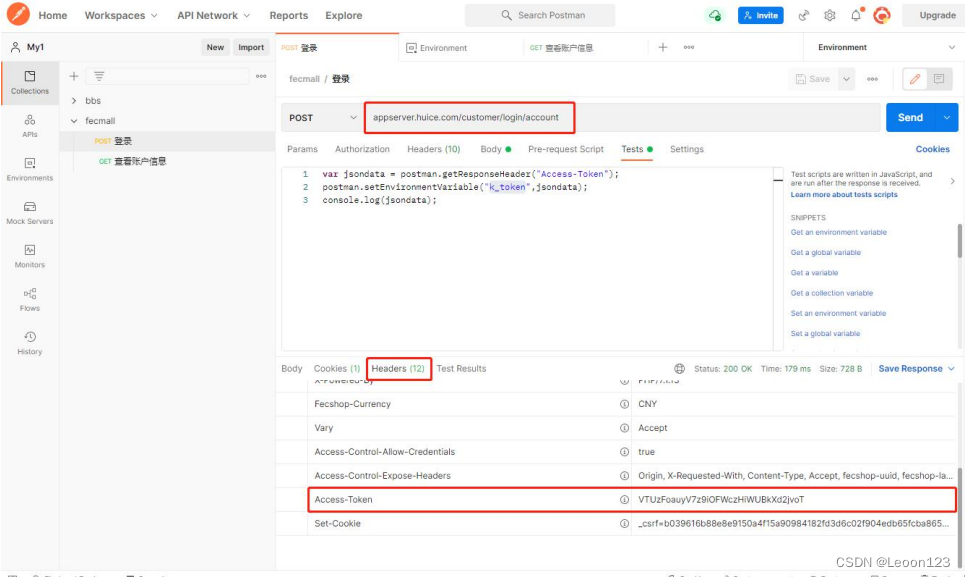965x577 pixels.
Task: Insert 'Get an environment variable' snippet
Action: click(838, 233)
